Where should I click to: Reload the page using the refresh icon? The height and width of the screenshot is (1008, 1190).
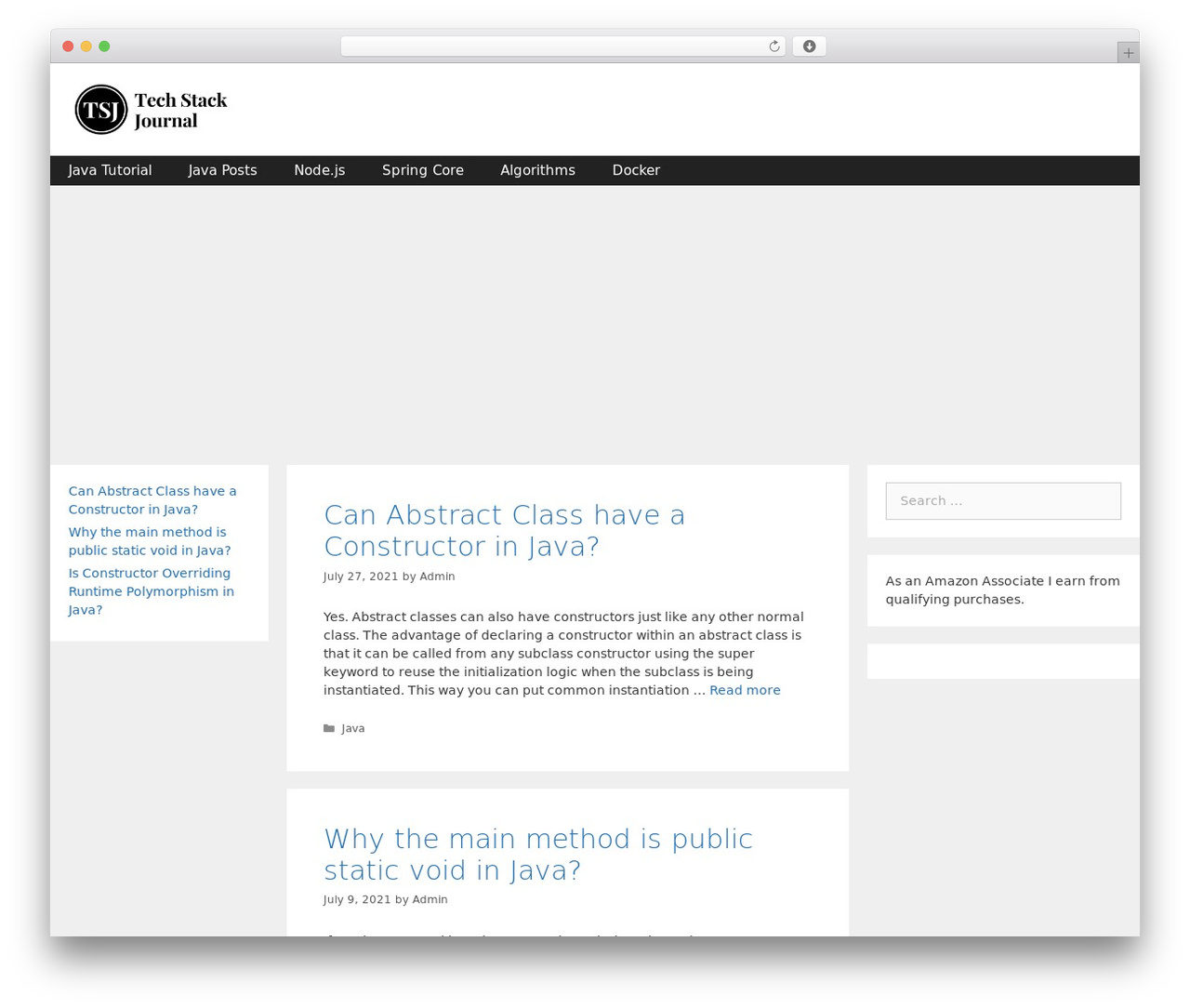773,46
